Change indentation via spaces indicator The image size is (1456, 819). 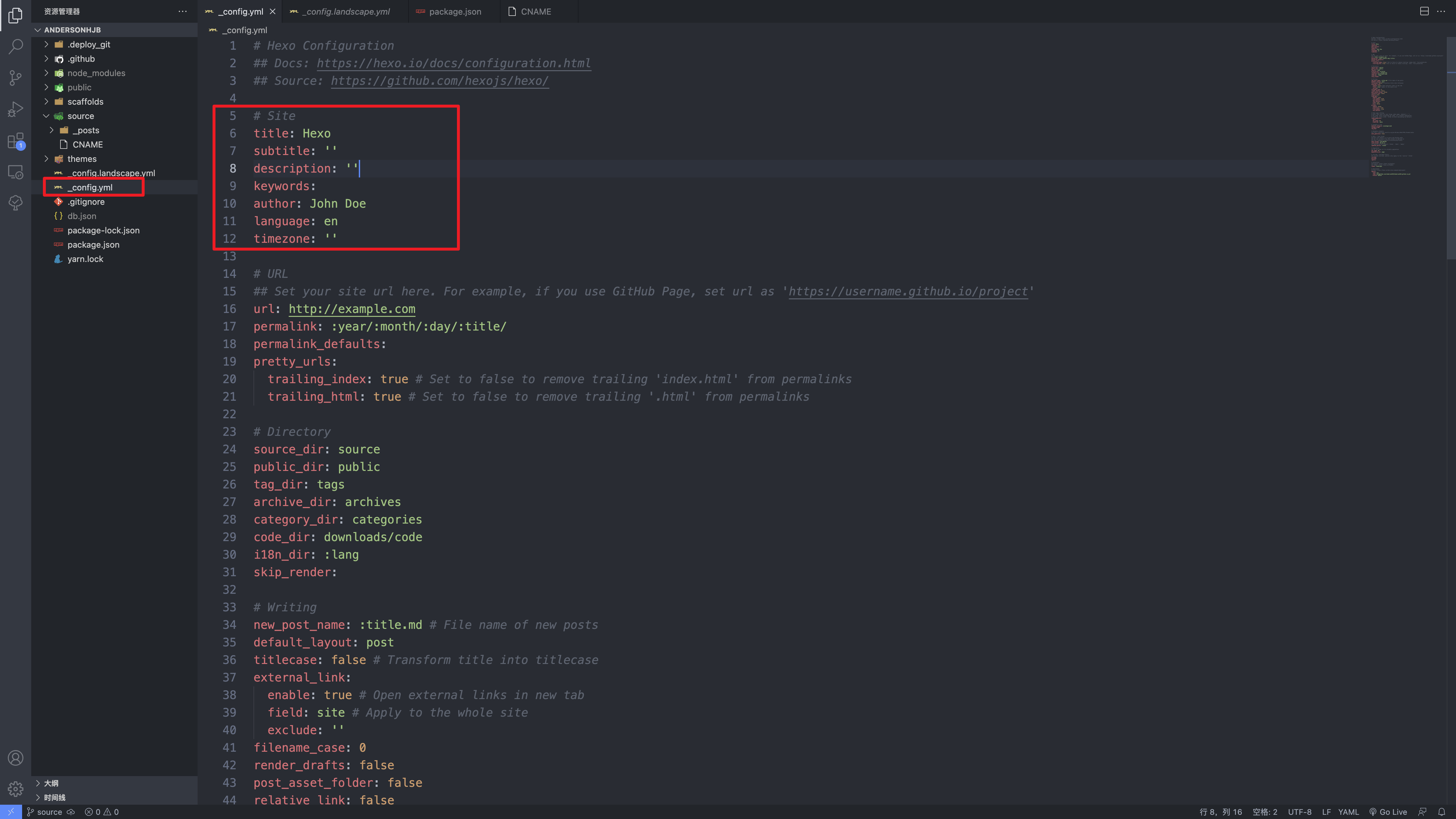[x=1264, y=812]
